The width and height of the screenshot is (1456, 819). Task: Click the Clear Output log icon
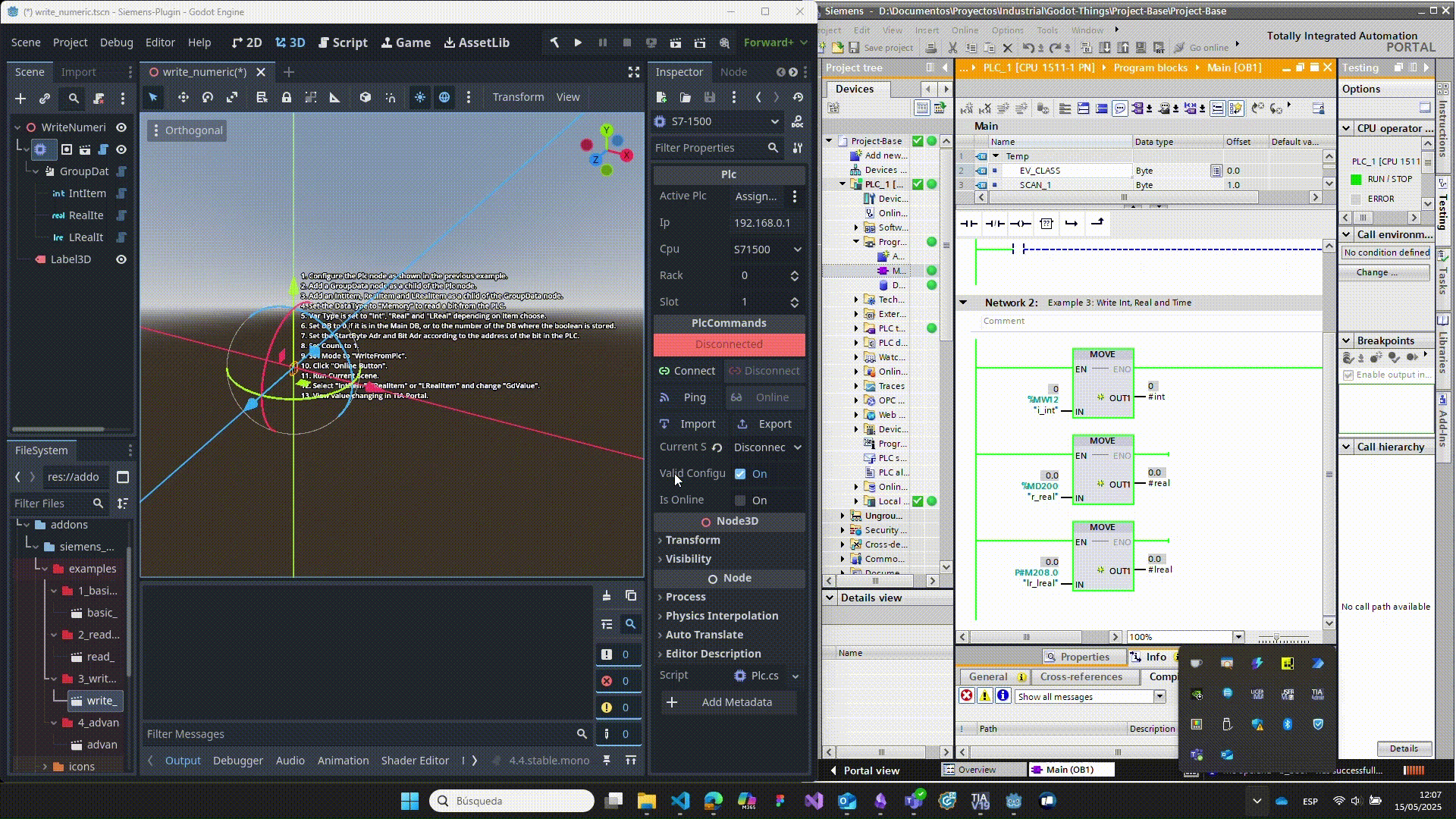[x=606, y=596]
